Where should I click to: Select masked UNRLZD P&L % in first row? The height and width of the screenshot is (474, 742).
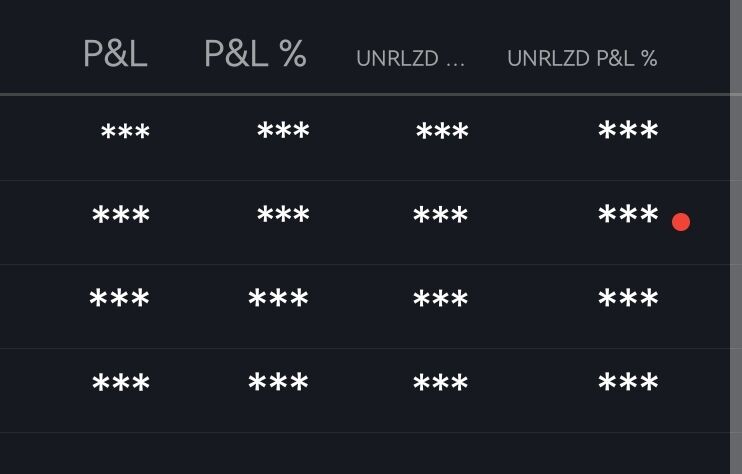click(628, 130)
